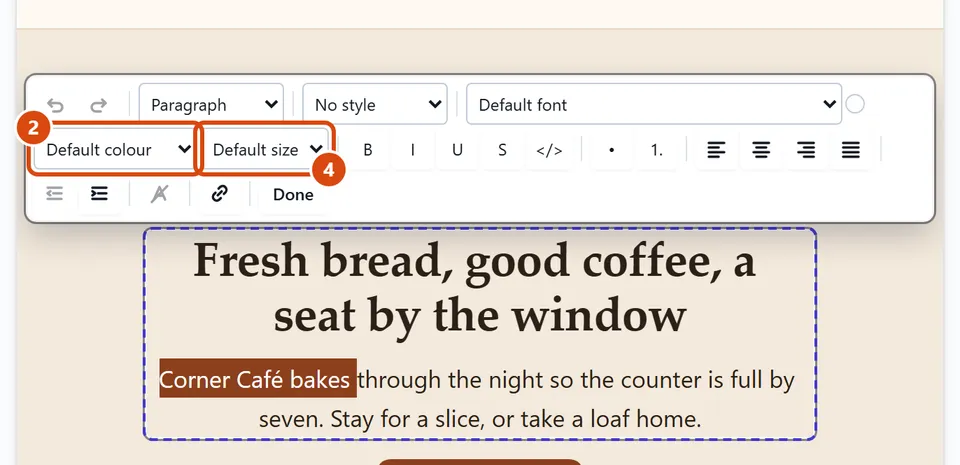Toggle inline code formatting
This screenshot has width=960, height=465.
point(549,150)
